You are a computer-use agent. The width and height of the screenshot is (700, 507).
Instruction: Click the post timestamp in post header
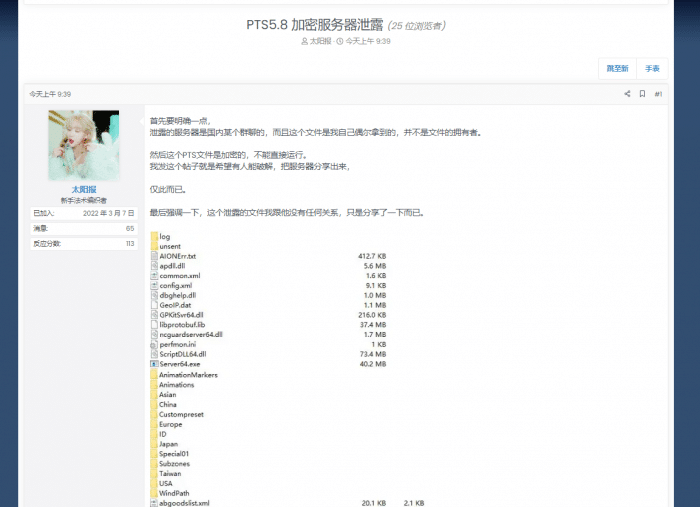tap(50, 94)
